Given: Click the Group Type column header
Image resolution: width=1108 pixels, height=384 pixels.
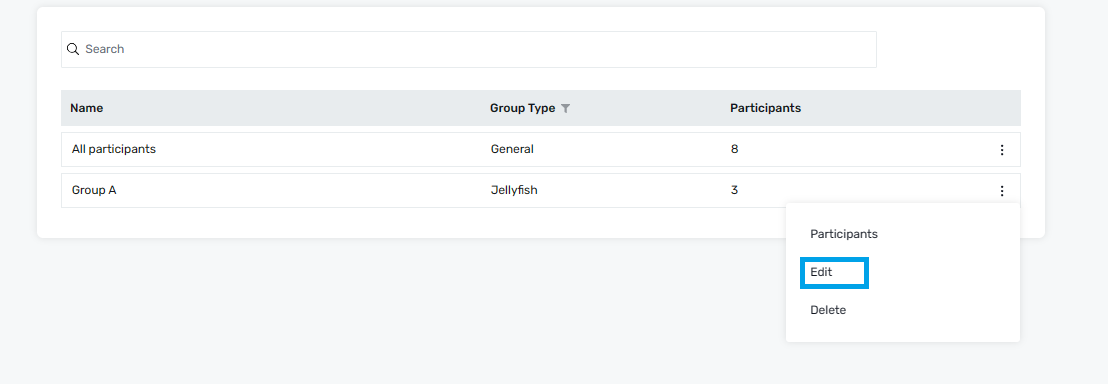Looking at the screenshot, I should pos(522,108).
